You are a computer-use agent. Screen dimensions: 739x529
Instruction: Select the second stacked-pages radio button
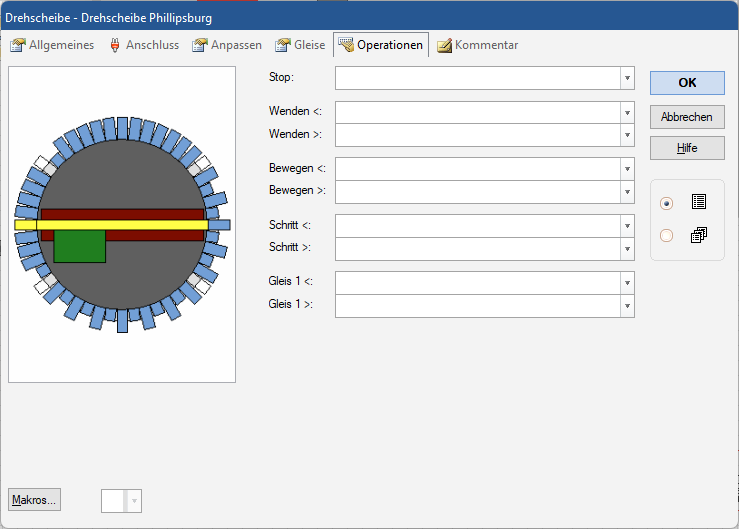point(667,236)
